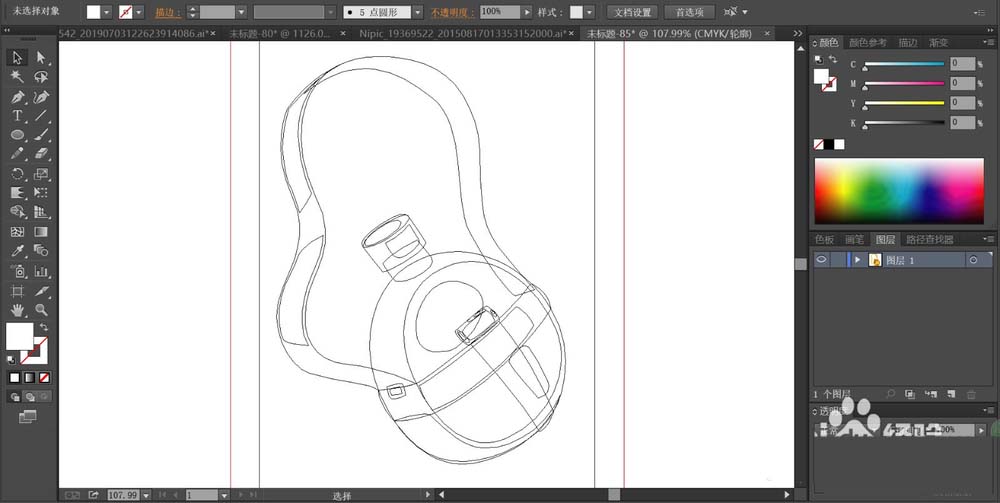Select the Selection tool (black arrow)
This screenshot has width=1000, height=503.
click(x=17, y=57)
